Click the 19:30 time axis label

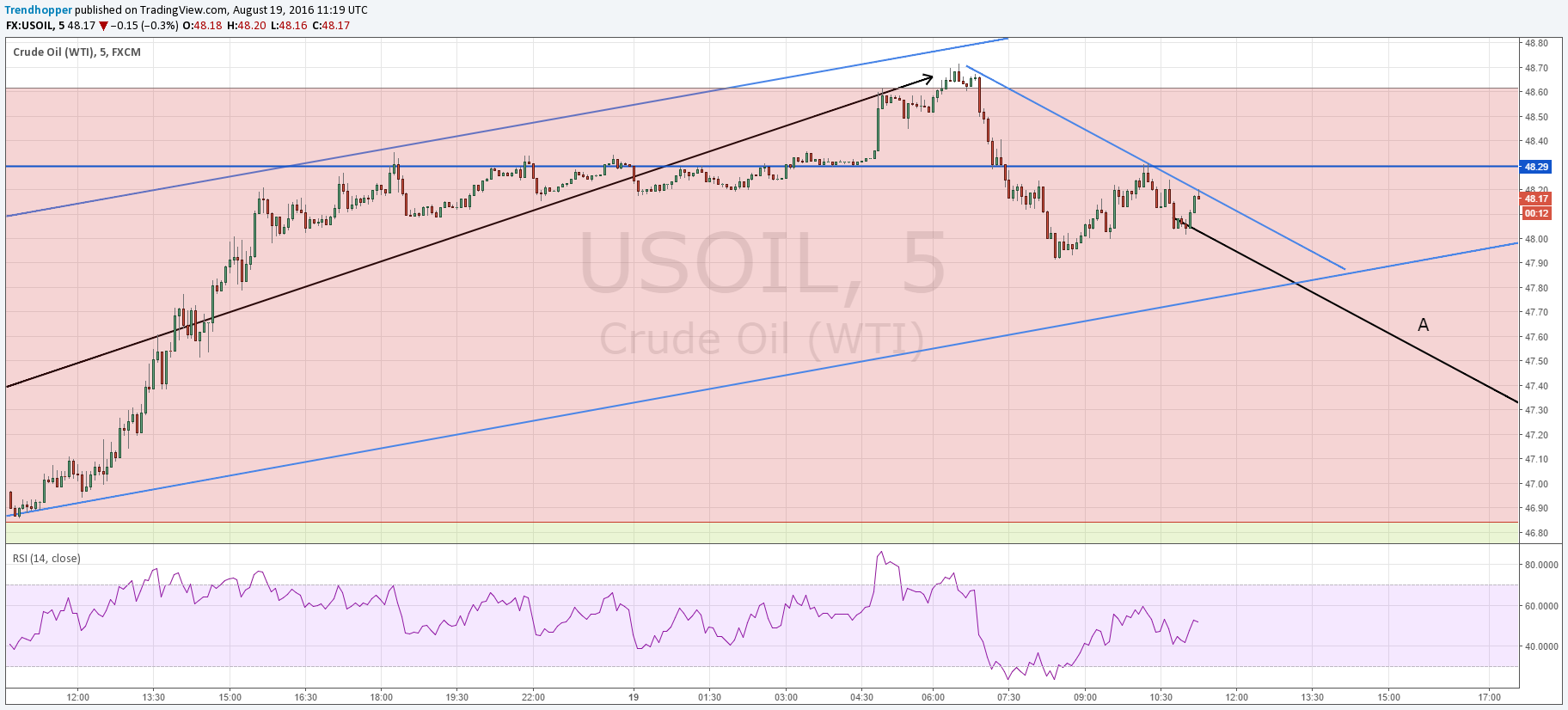(x=457, y=697)
